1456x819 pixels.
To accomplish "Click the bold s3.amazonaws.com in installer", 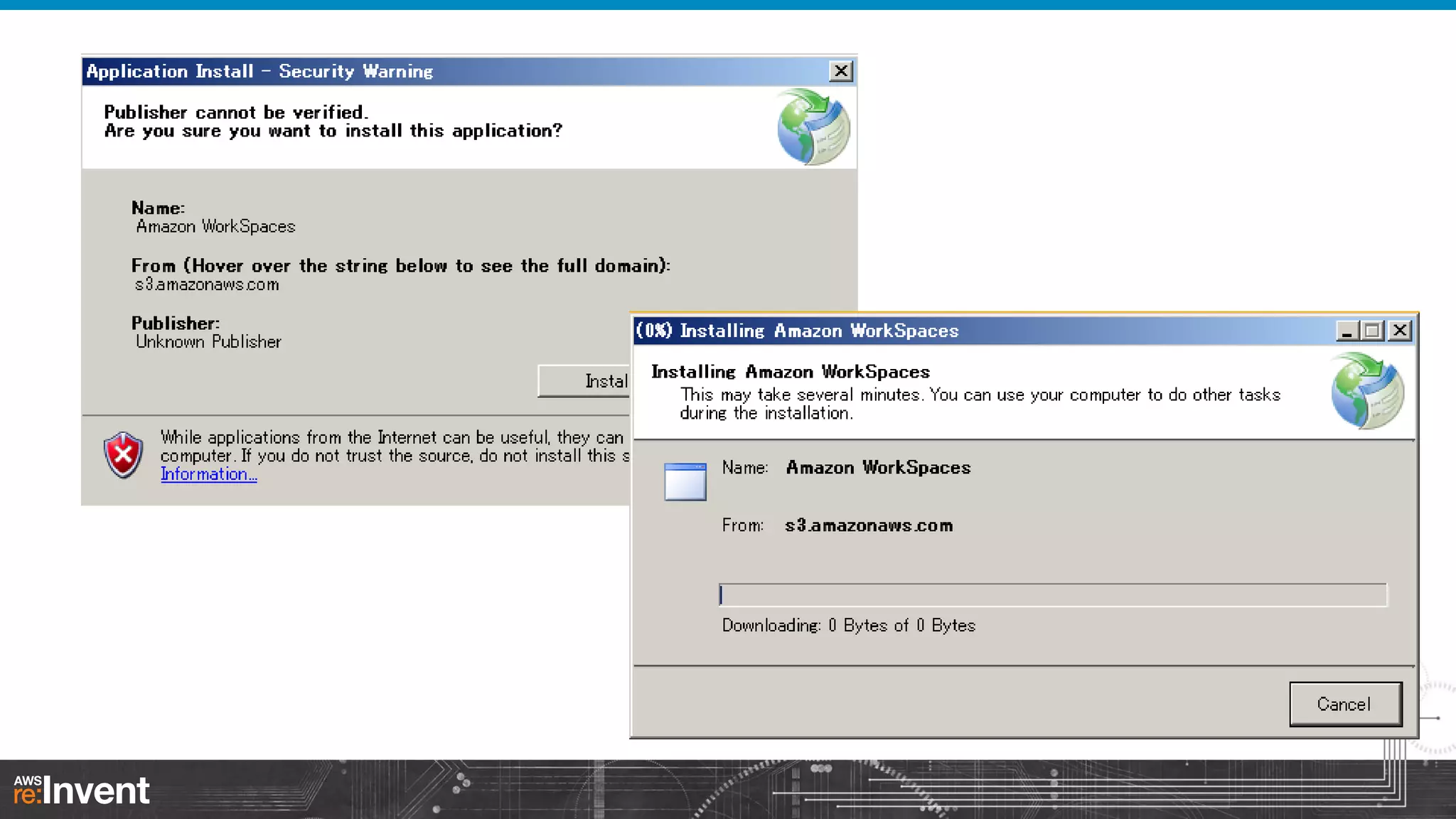I will coord(868,525).
